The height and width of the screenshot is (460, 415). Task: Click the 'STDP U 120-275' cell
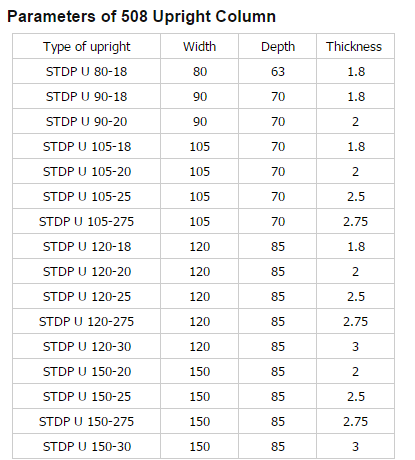point(87,321)
